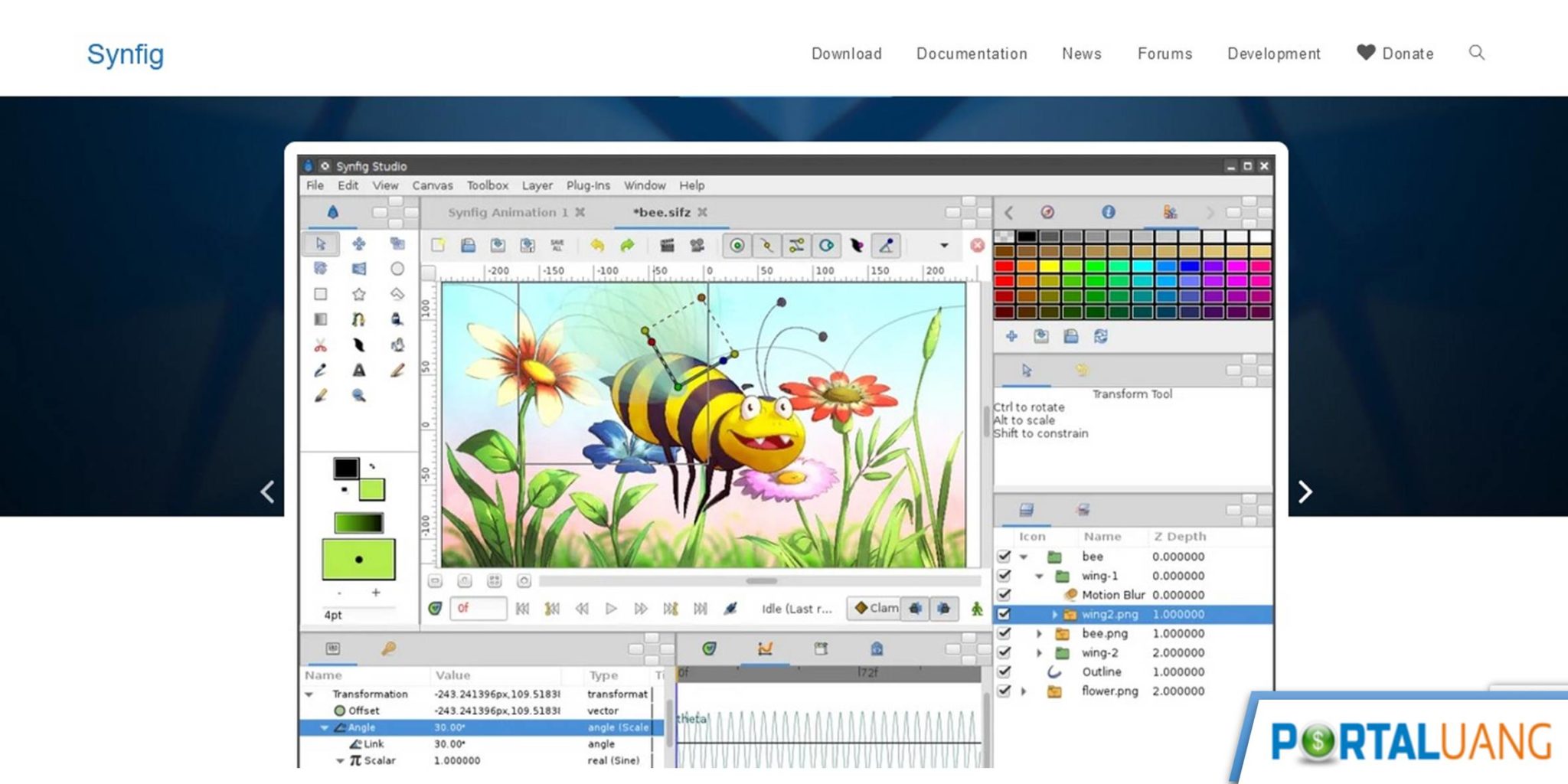This screenshot has height=784, width=1568.
Task: Click the Synfig site logo
Action: (x=126, y=54)
